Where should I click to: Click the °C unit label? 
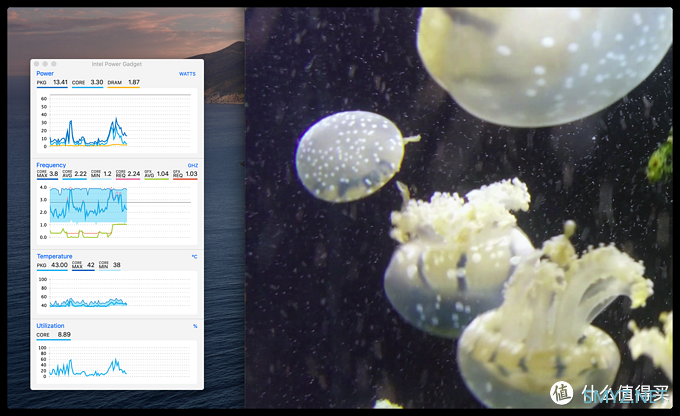point(194,256)
